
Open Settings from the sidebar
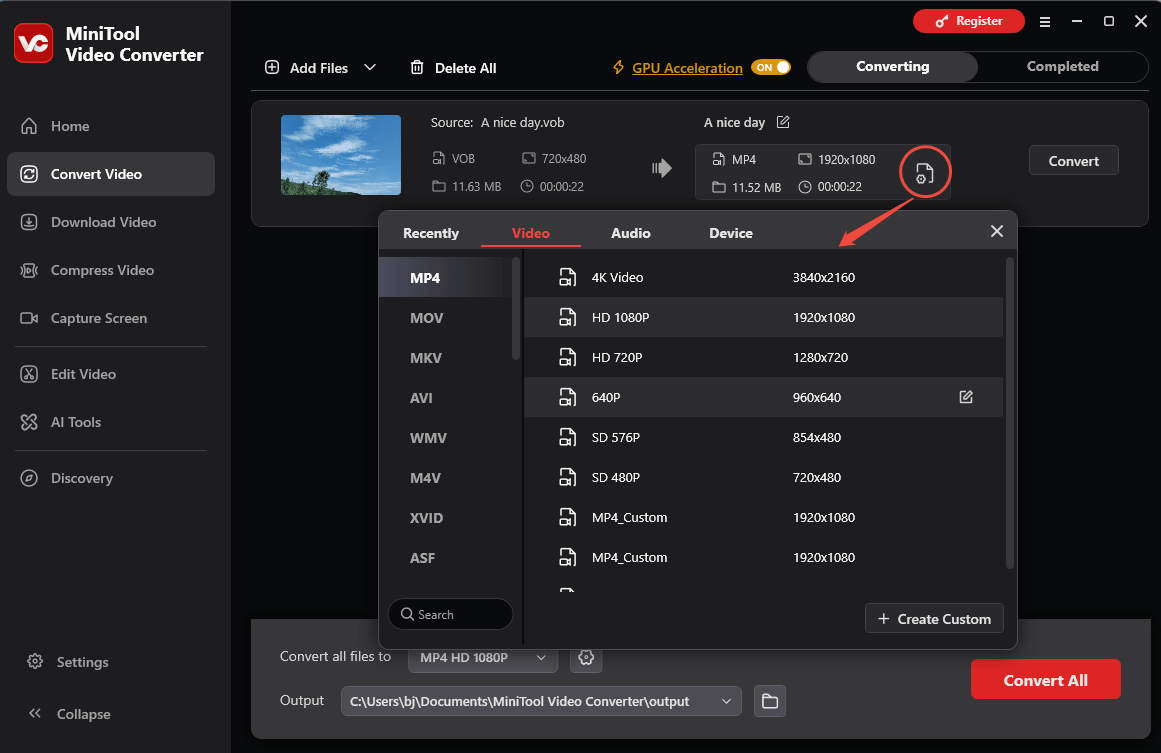click(x=68, y=662)
